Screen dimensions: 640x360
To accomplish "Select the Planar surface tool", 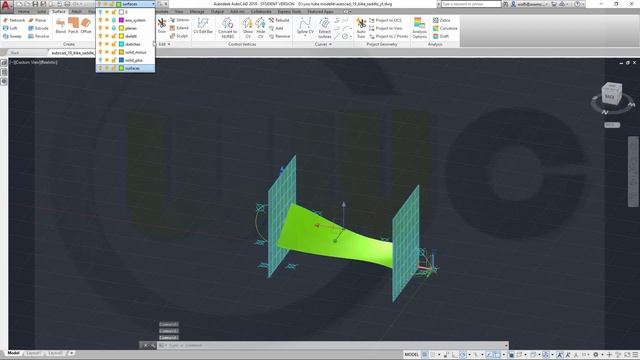I will coord(38,20).
